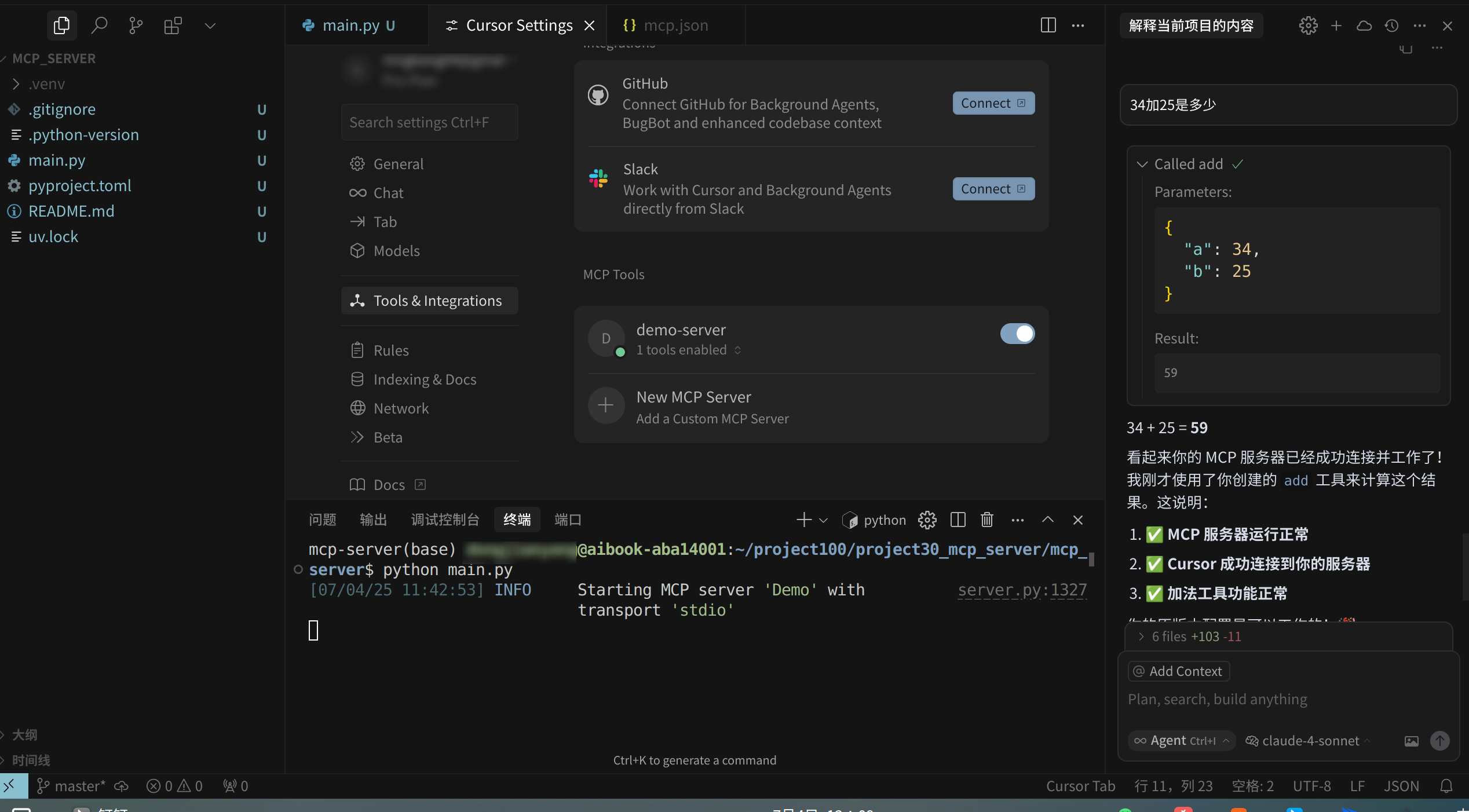Kill terminal with trash icon
This screenshot has height=812, width=1469.
987,520
